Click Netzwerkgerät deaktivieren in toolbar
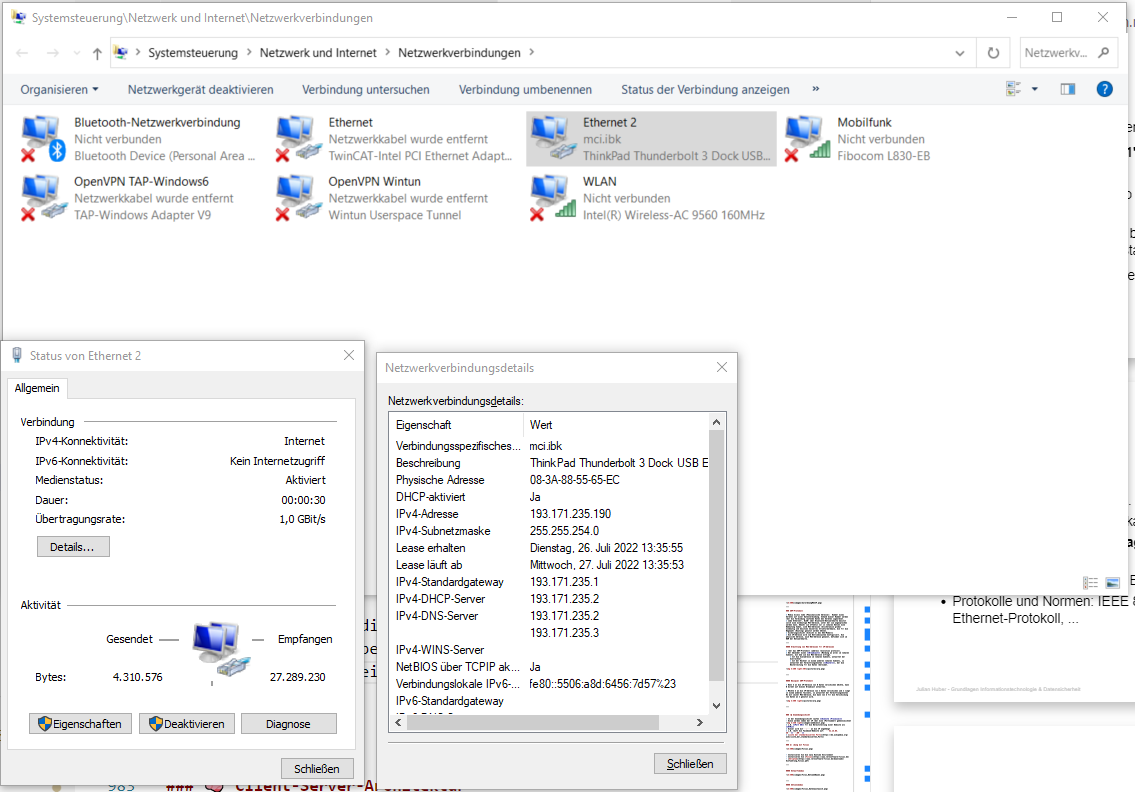Viewport: 1135px width, 792px height. click(201, 90)
